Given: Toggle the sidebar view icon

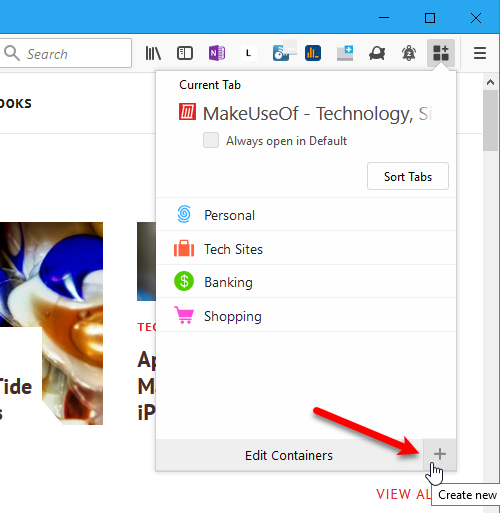Looking at the screenshot, I should [x=185, y=53].
